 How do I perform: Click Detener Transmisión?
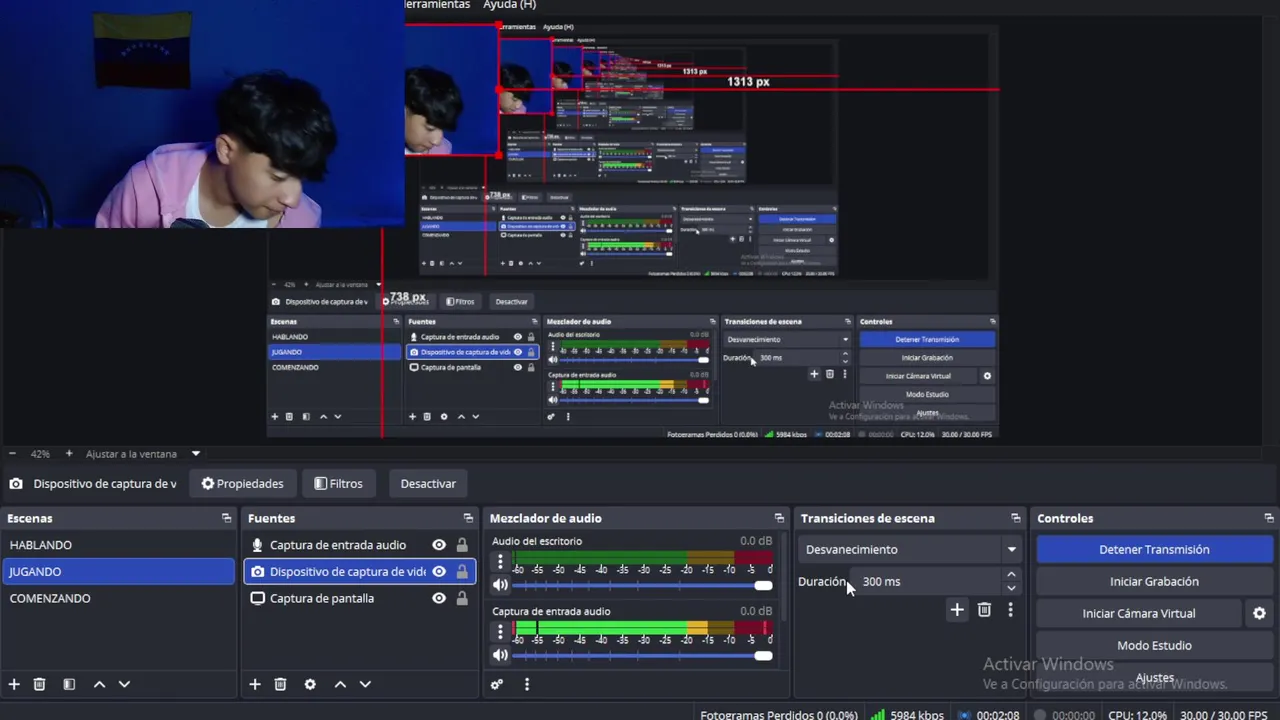[1154, 549]
